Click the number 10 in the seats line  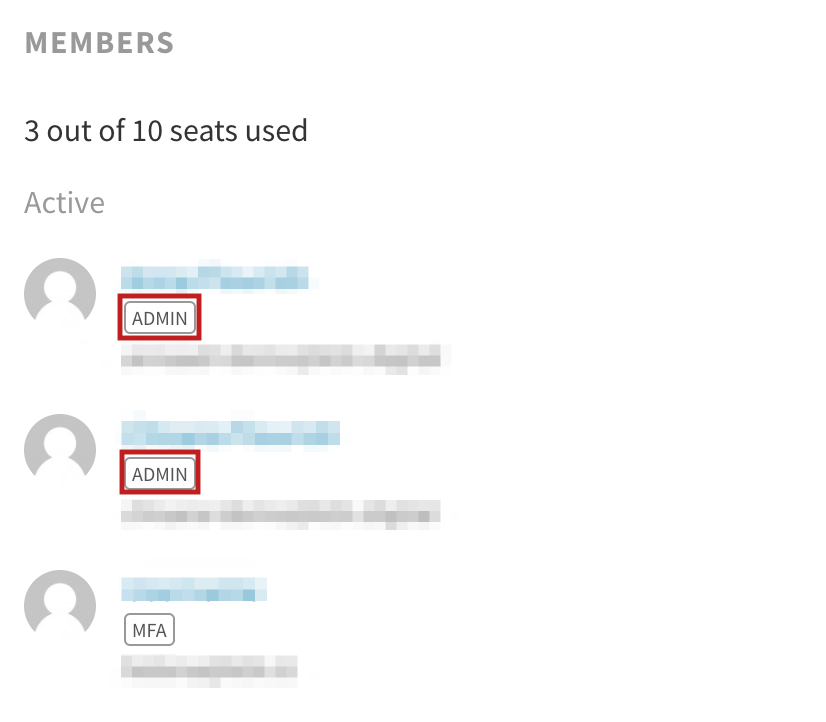pos(147,131)
